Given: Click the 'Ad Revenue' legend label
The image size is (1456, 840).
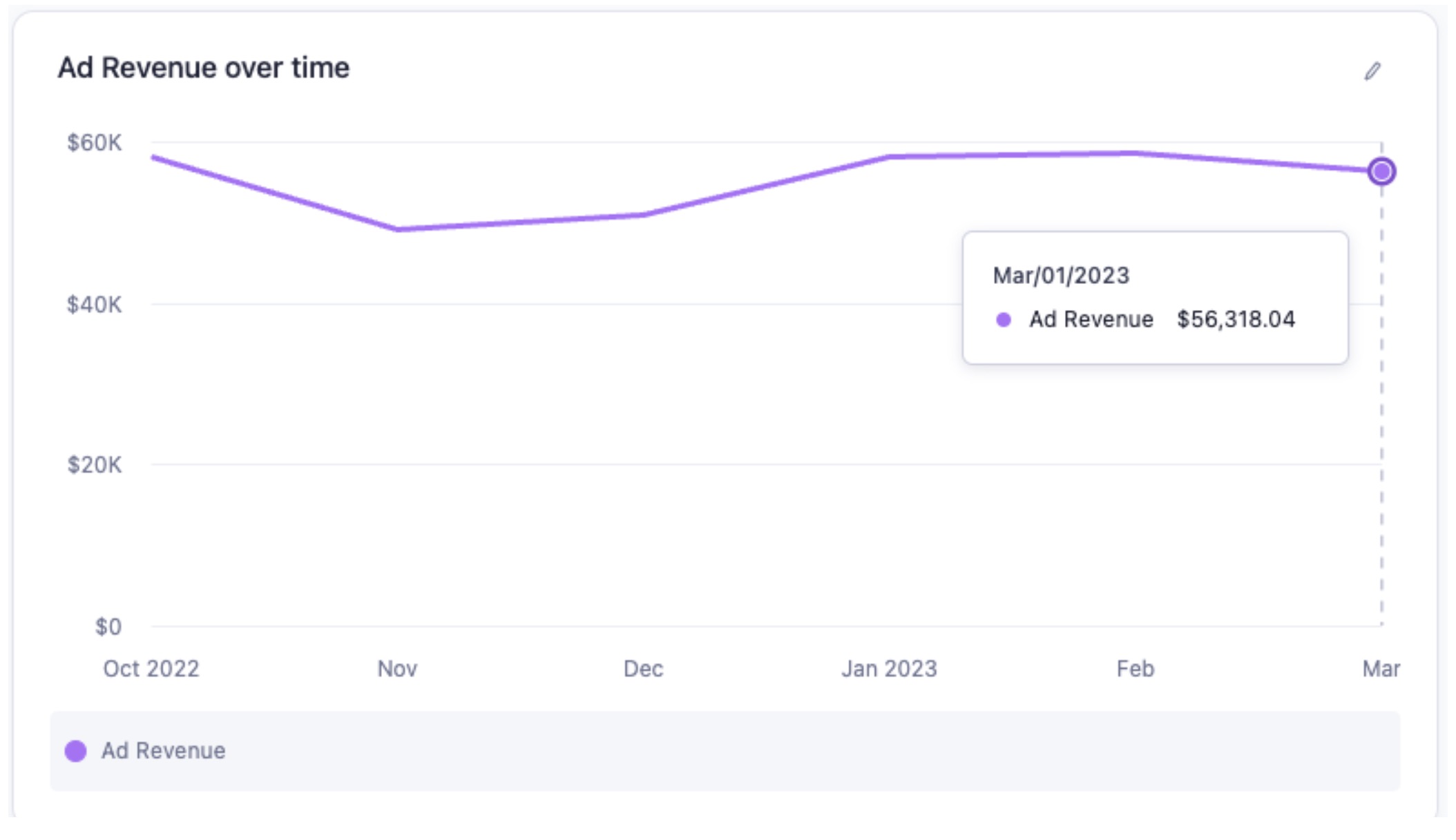Looking at the screenshot, I should [x=164, y=751].
